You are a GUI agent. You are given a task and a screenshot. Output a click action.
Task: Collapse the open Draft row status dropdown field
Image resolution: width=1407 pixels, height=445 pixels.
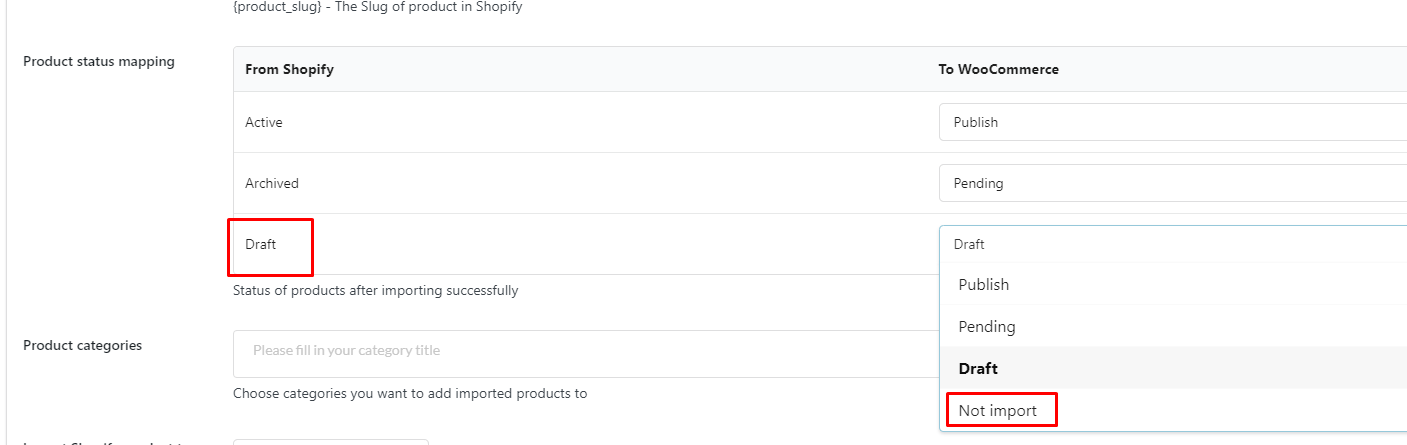(x=1173, y=244)
